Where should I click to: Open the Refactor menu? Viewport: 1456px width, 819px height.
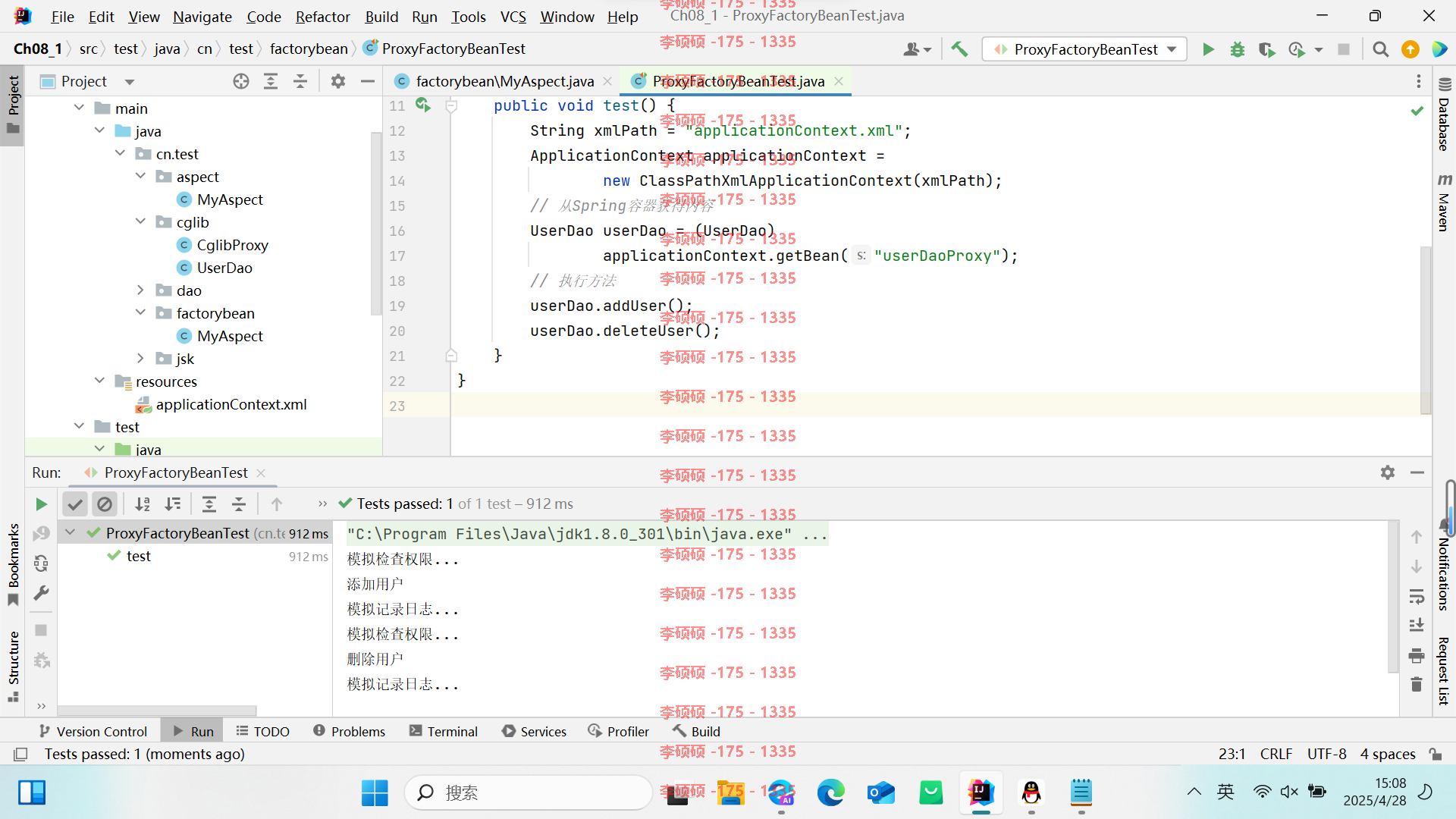(x=322, y=17)
